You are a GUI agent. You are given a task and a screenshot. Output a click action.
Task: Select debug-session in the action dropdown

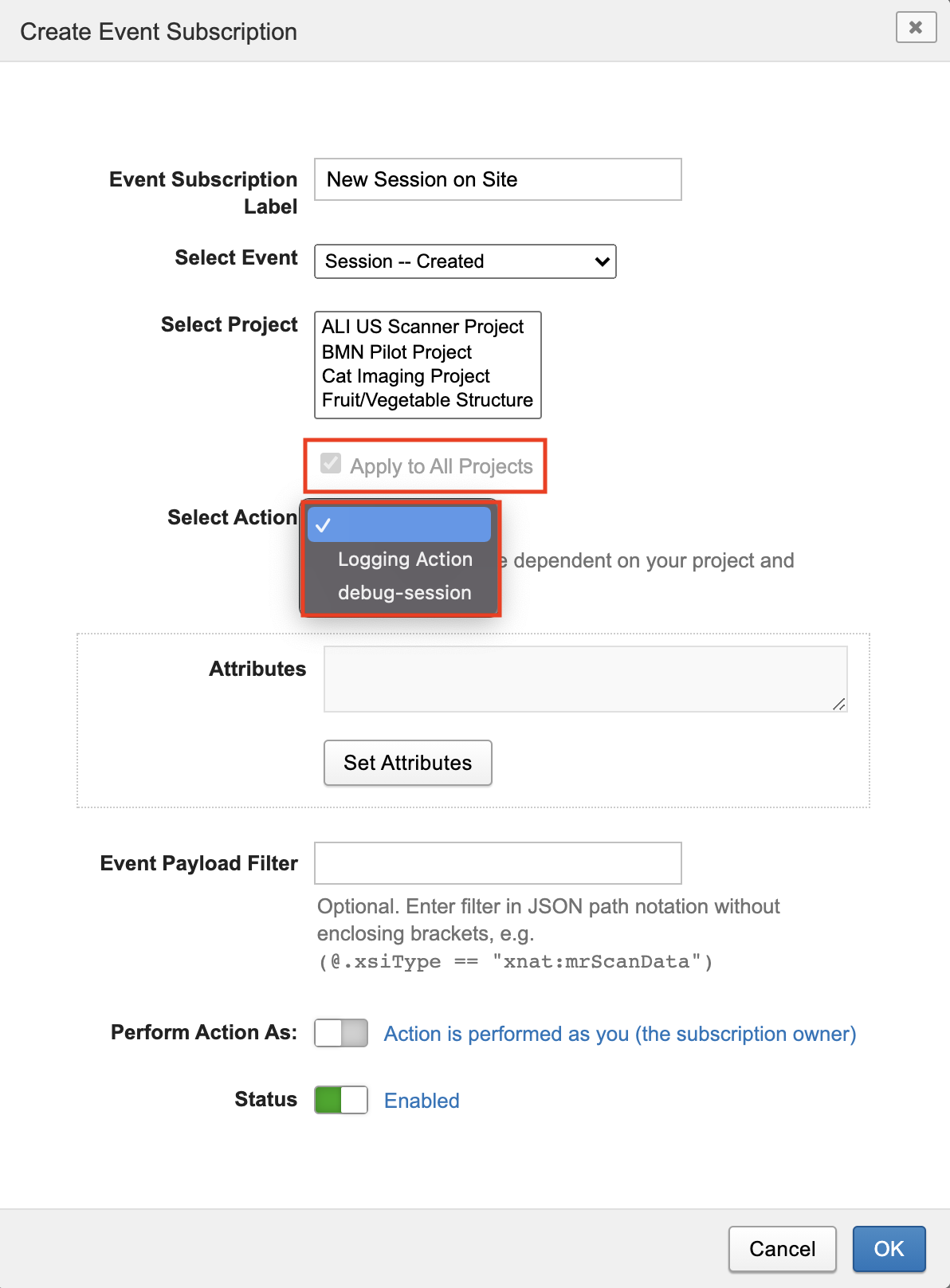[x=403, y=592]
